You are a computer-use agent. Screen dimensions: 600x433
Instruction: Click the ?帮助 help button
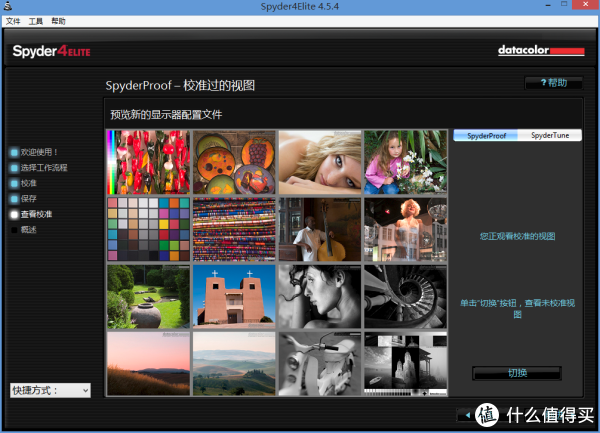[554, 83]
